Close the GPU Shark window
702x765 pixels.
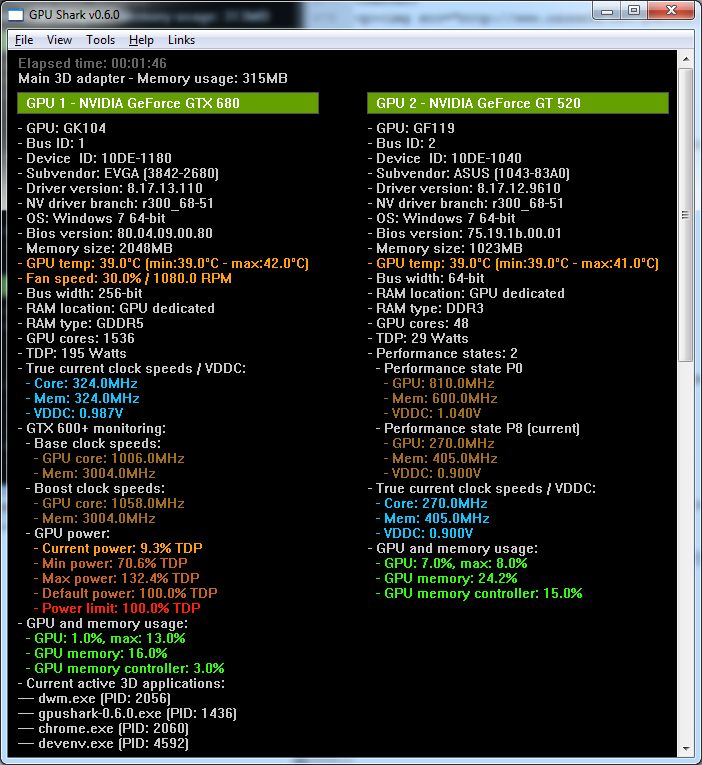click(x=671, y=11)
